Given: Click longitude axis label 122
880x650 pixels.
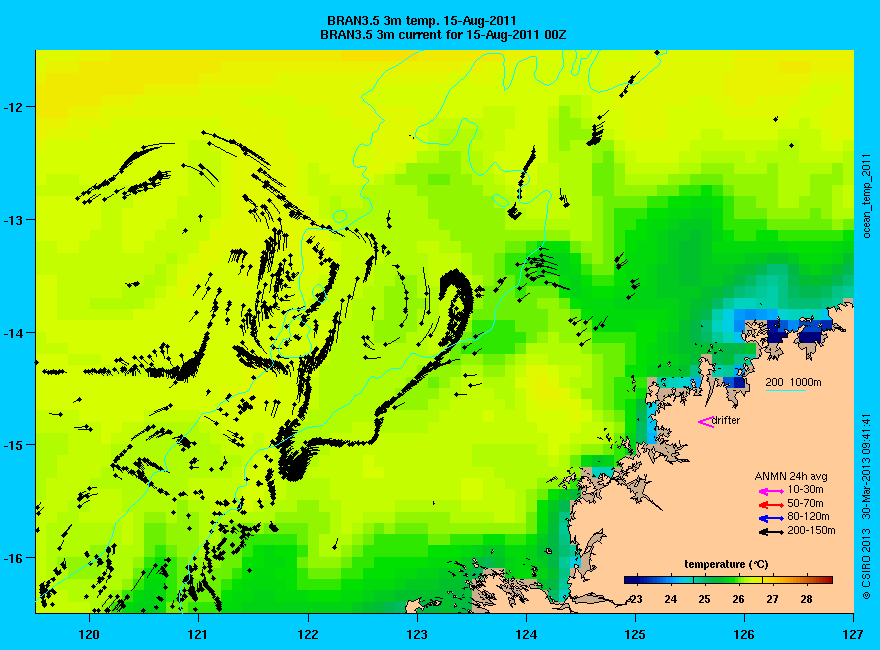Looking at the screenshot, I should [x=308, y=635].
